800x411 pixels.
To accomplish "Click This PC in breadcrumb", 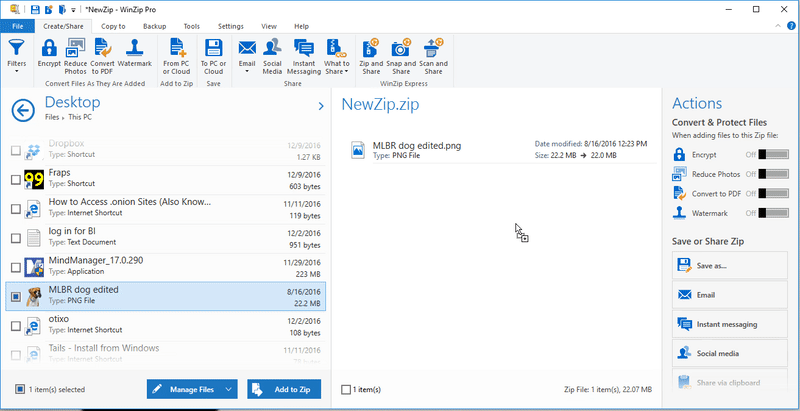I will tap(80, 117).
